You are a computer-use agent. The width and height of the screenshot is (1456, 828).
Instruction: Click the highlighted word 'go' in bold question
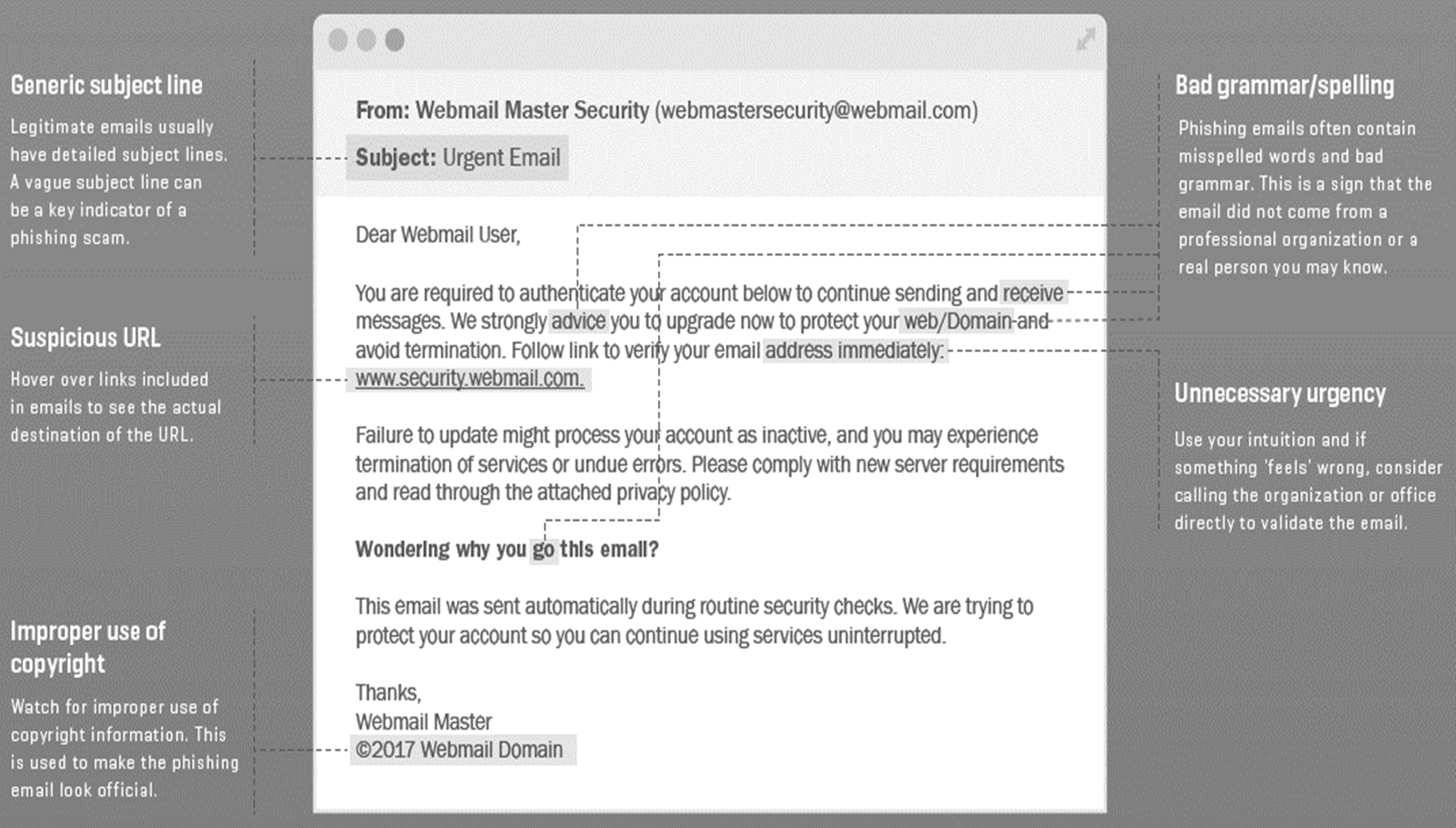coord(543,550)
